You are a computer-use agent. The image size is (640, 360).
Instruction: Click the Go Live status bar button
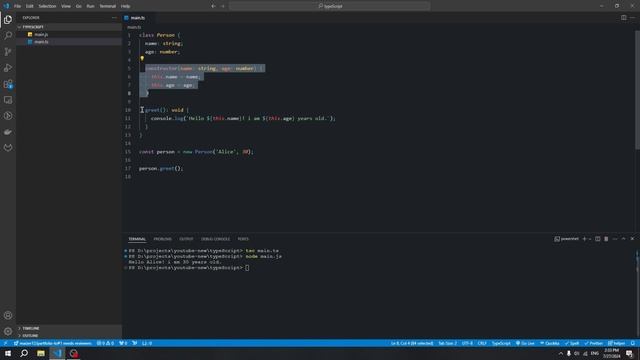(x=525, y=343)
